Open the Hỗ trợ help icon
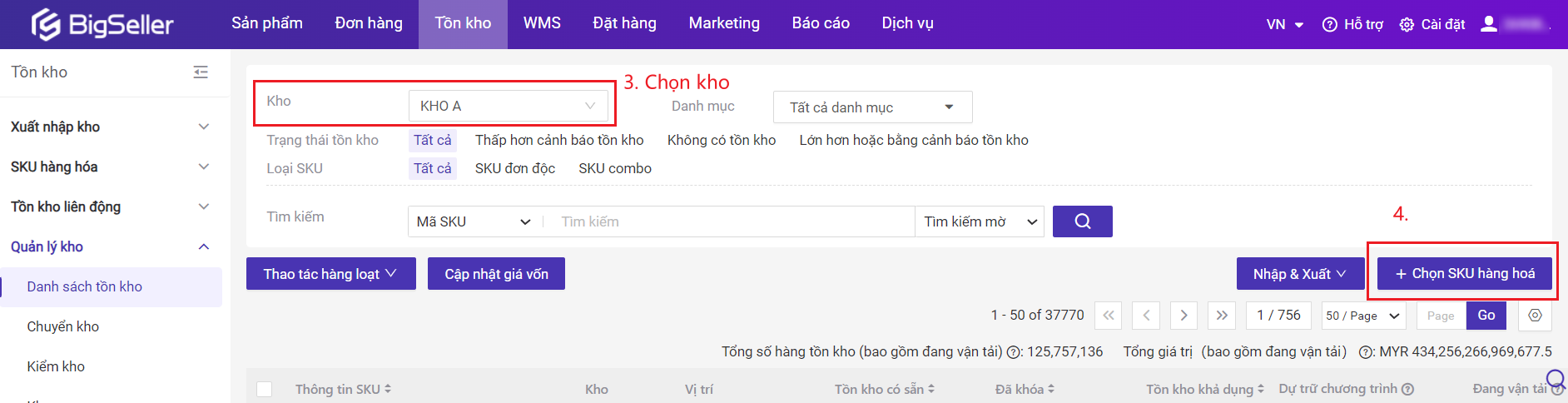The width and height of the screenshot is (1568, 403). pyautogui.click(x=1329, y=25)
